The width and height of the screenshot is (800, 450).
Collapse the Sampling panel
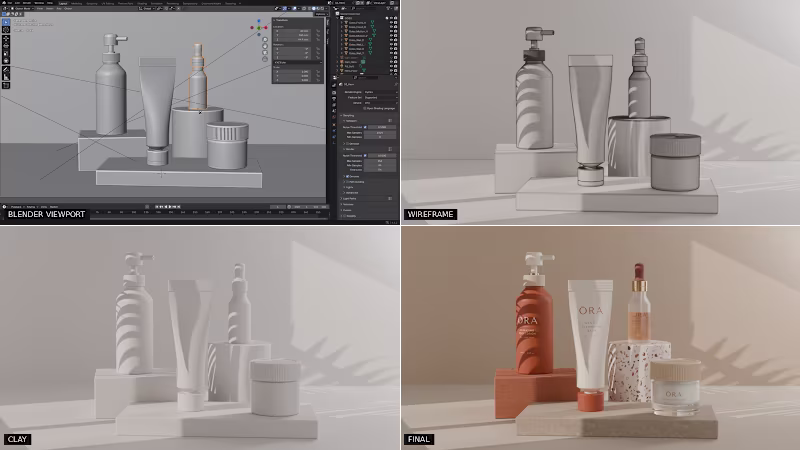[347, 115]
